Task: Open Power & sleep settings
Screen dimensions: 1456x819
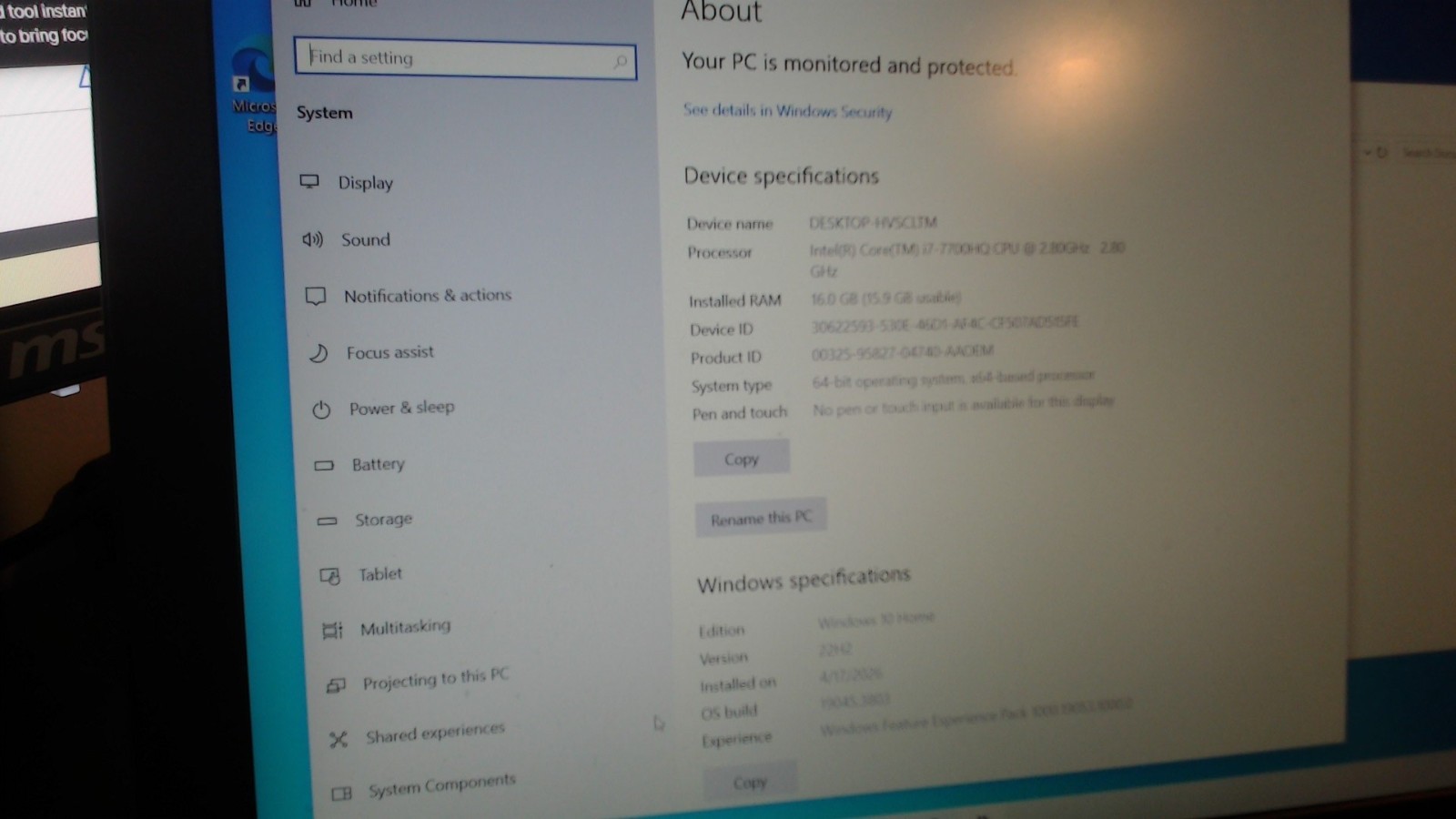Action: [402, 408]
